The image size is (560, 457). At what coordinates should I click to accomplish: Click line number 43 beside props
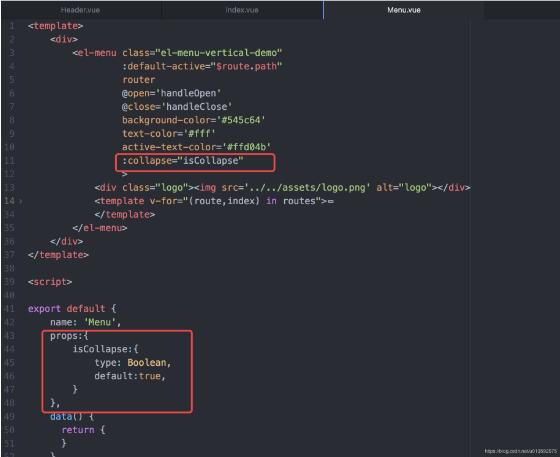coord(9,336)
